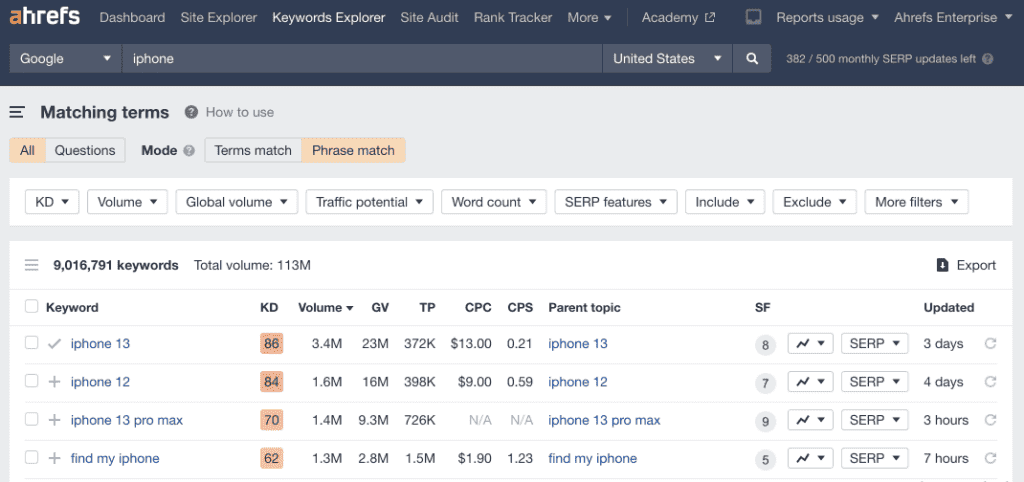The width and height of the screenshot is (1024, 482).
Task: Open the Academy external link
Action: click(678, 18)
